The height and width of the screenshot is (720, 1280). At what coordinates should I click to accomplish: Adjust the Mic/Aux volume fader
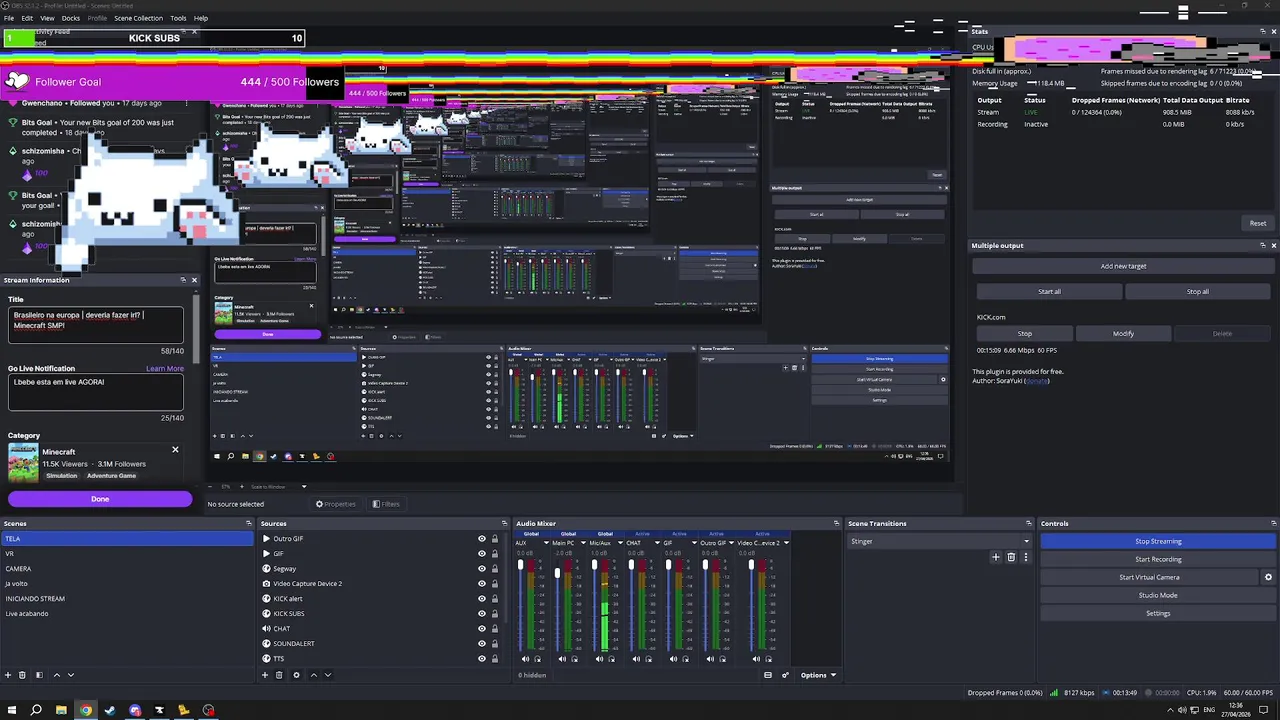pyautogui.click(x=594, y=566)
